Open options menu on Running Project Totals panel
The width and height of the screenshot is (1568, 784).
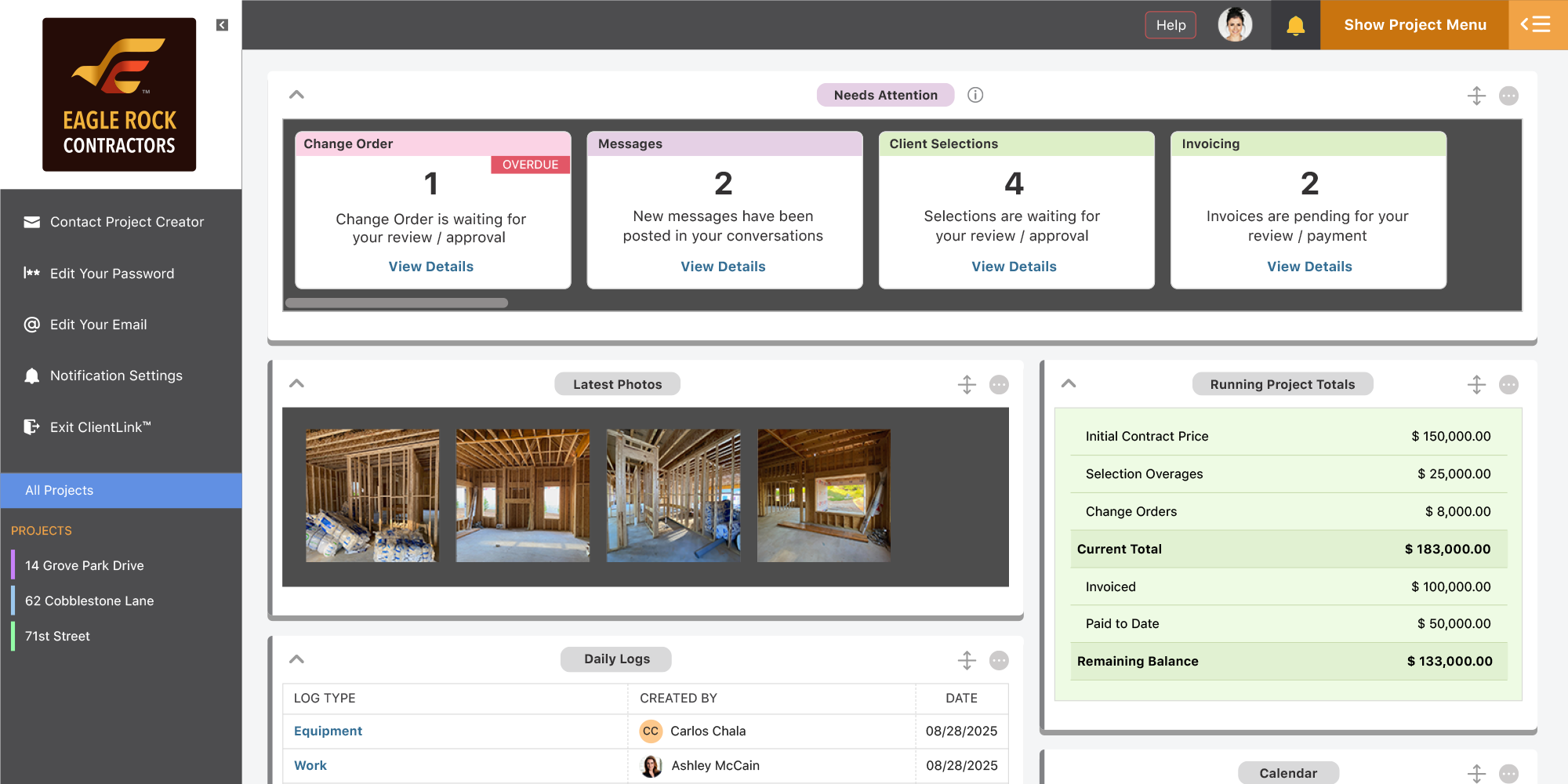pos(1509,384)
